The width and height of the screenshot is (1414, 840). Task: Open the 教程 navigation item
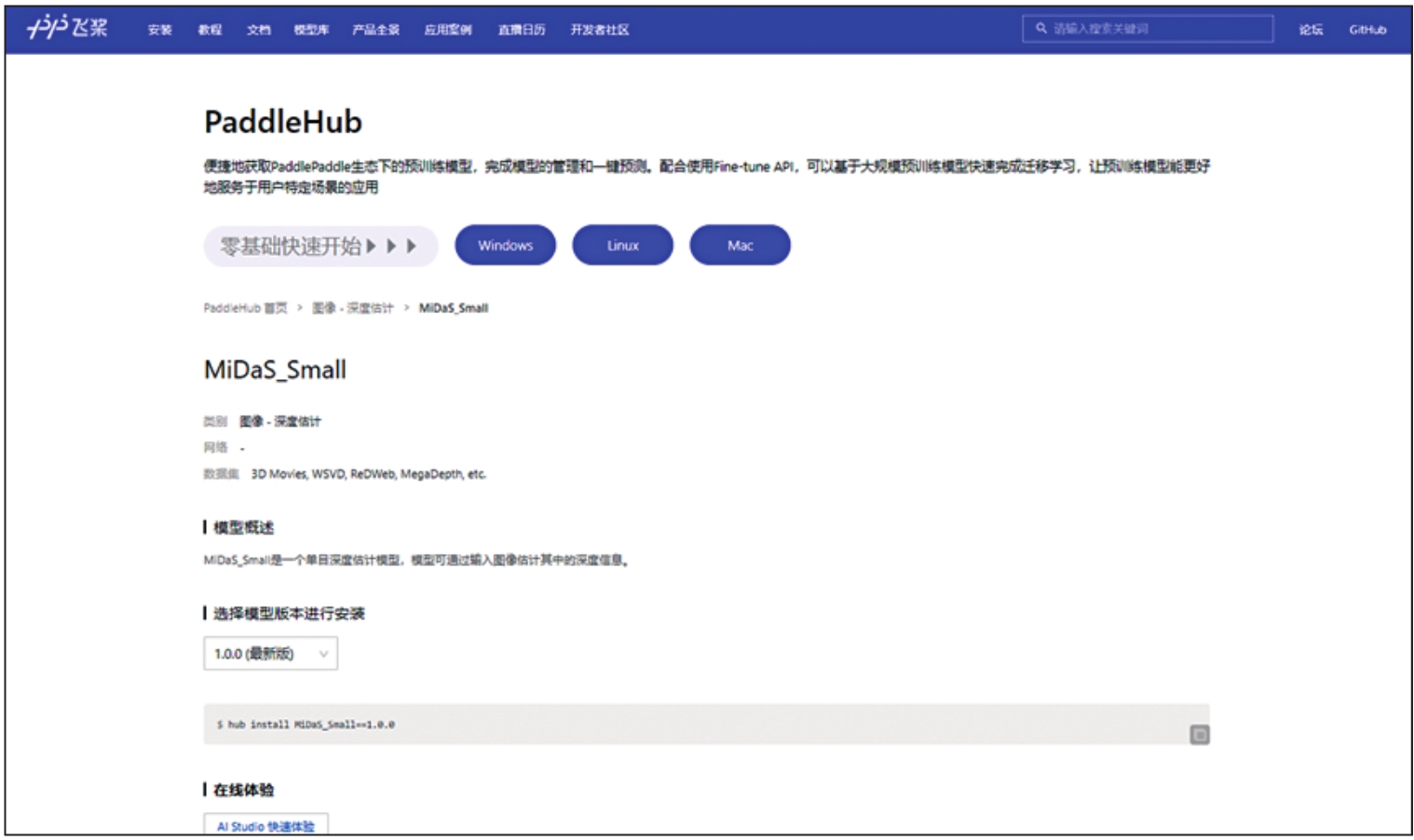(210, 30)
